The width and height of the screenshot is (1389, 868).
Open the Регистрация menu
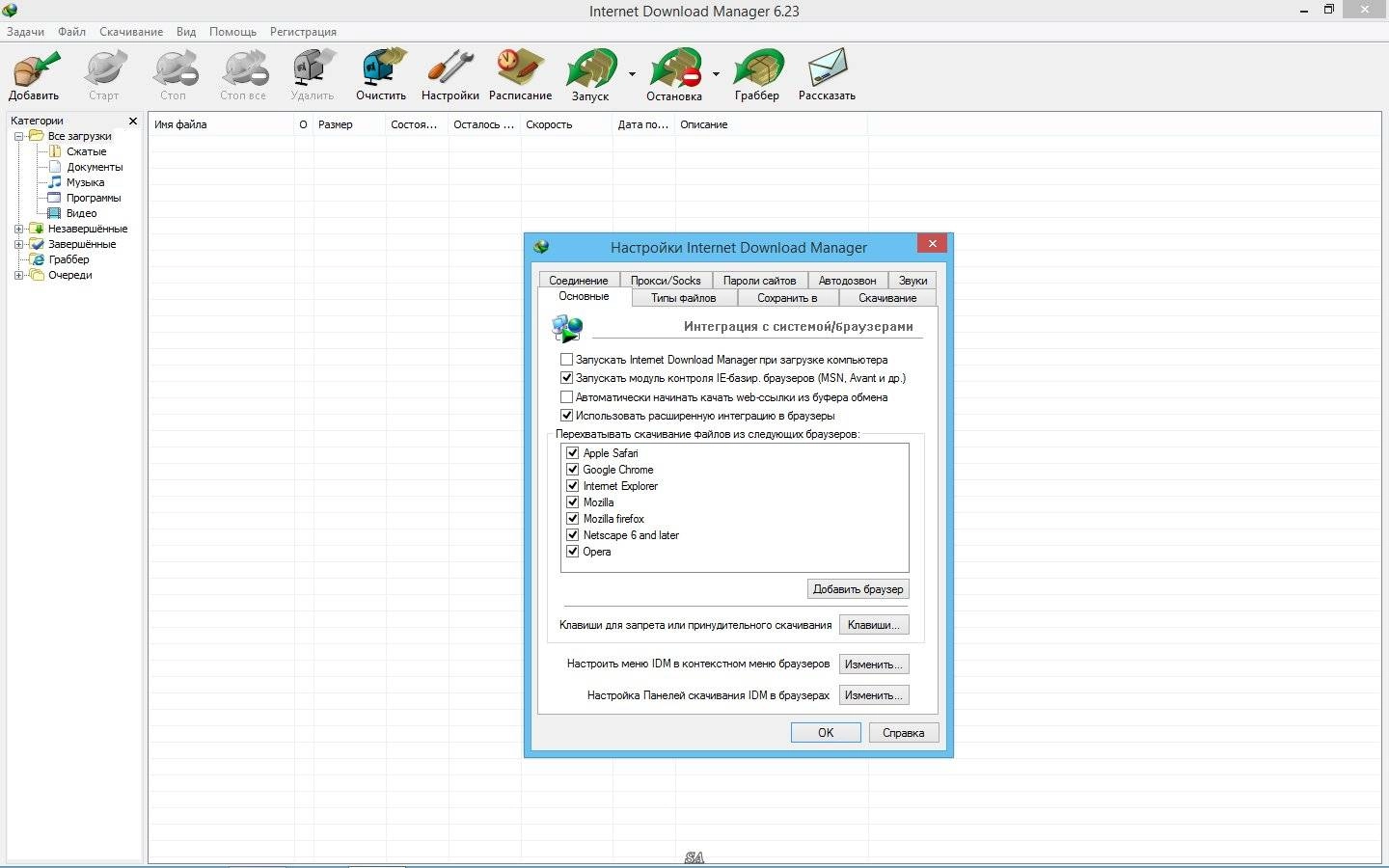(x=303, y=32)
